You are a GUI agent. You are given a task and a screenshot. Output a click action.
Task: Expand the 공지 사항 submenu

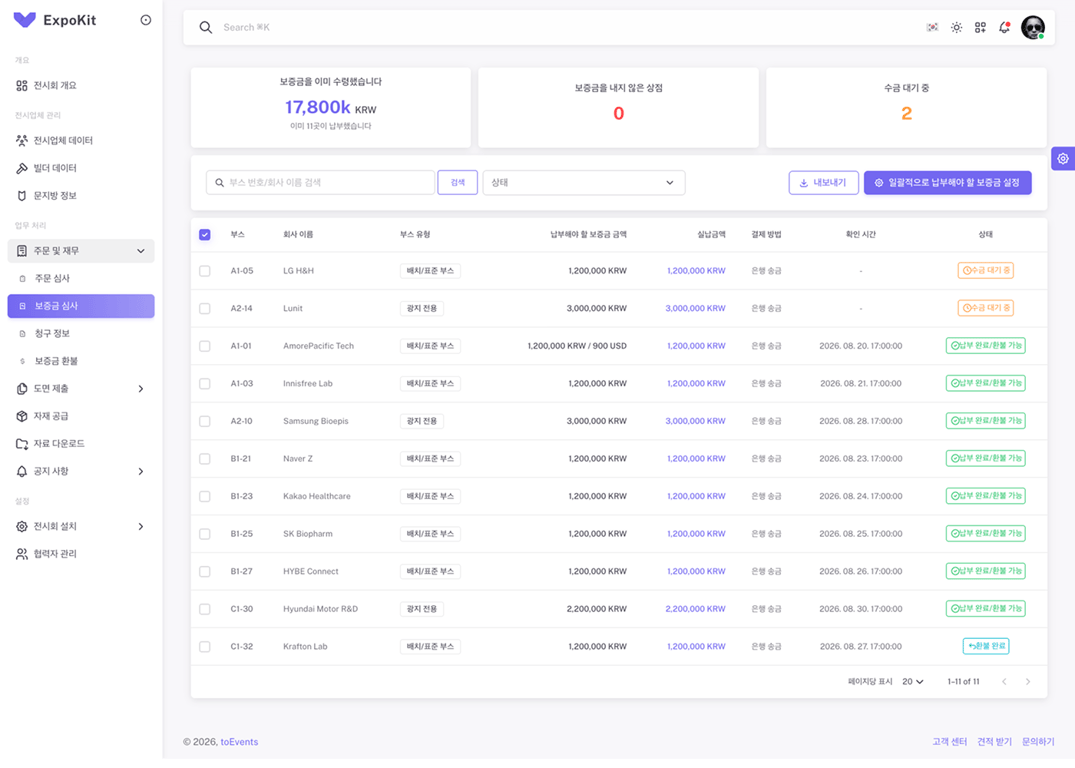tap(141, 471)
